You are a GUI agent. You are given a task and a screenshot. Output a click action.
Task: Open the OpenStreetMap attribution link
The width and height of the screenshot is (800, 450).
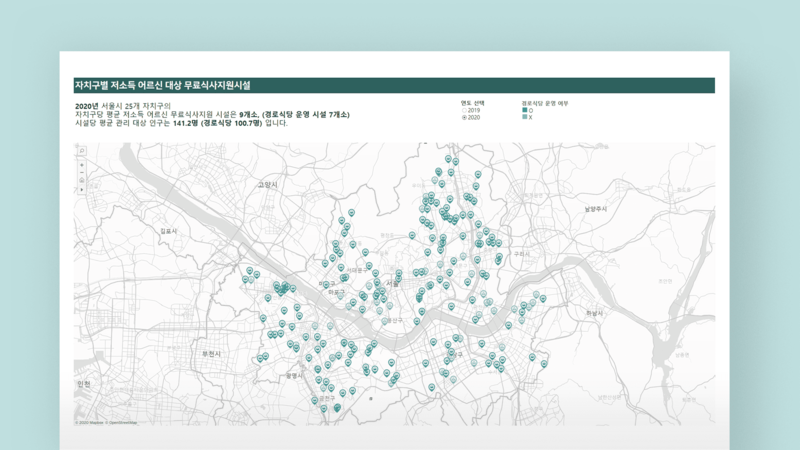[124, 422]
